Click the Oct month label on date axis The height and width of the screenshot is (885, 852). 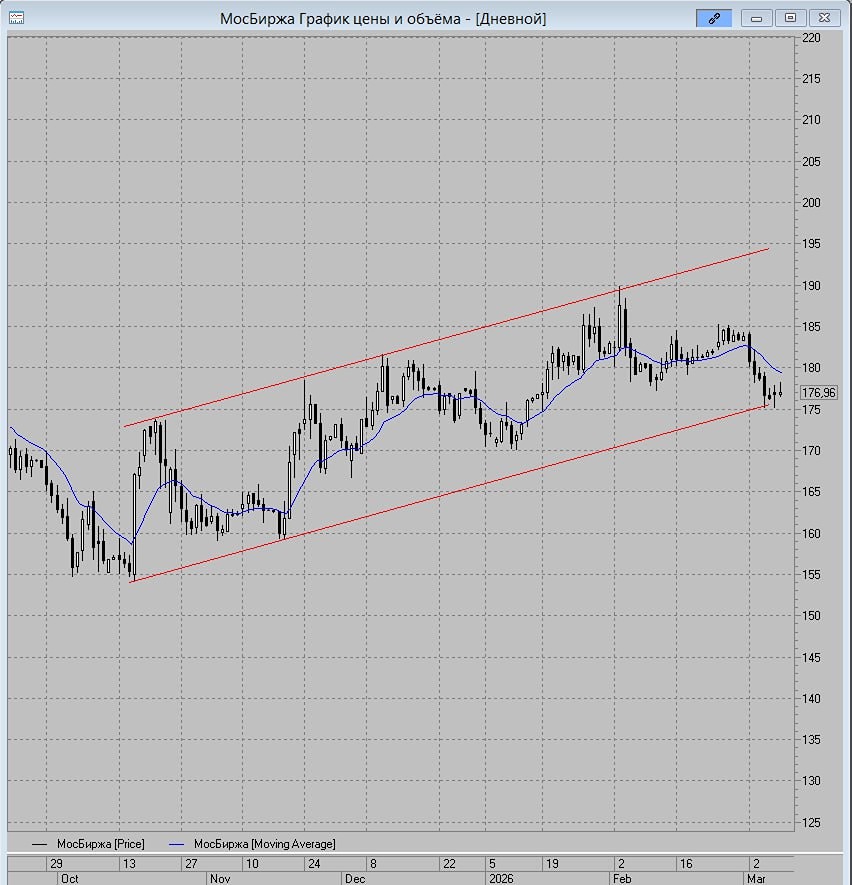[69, 879]
